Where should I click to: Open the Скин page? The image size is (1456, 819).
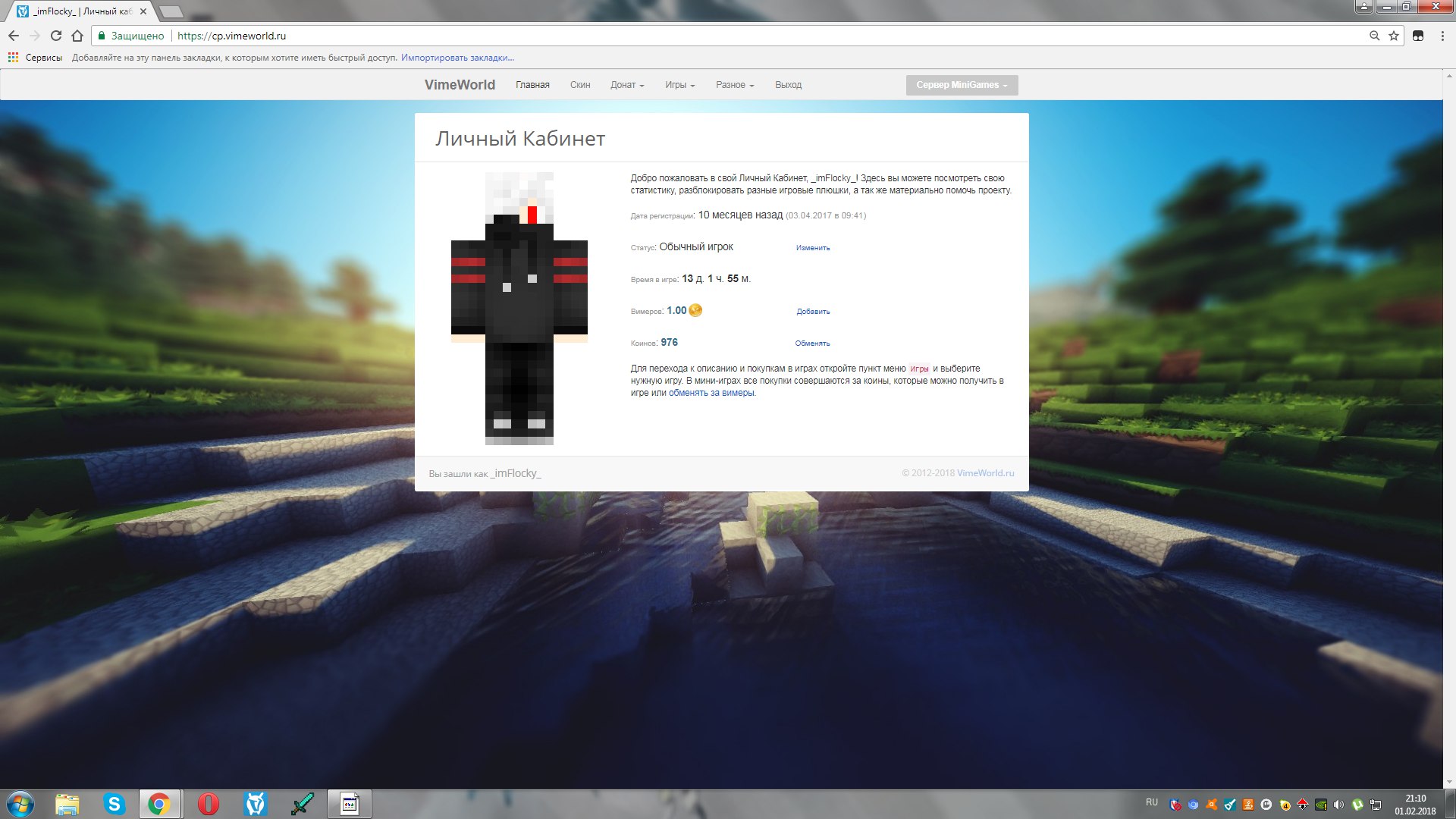click(x=580, y=85)
